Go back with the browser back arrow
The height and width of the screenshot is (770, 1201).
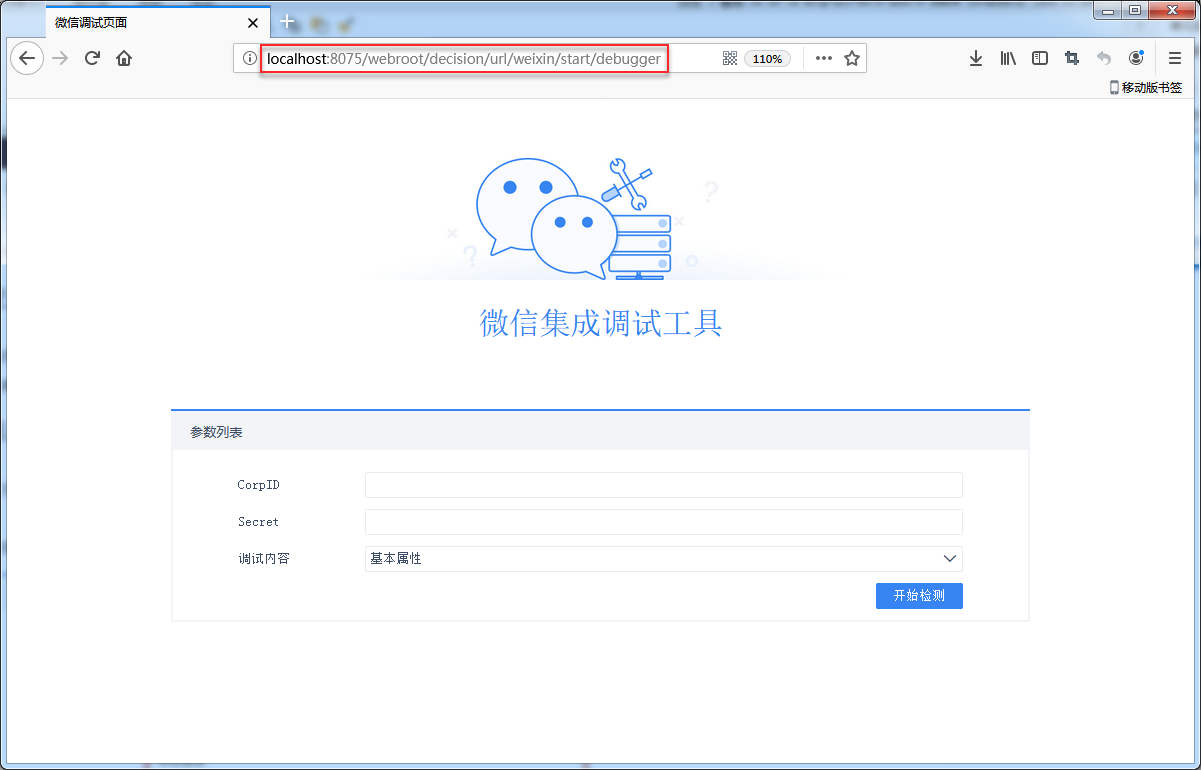point(27,58)
